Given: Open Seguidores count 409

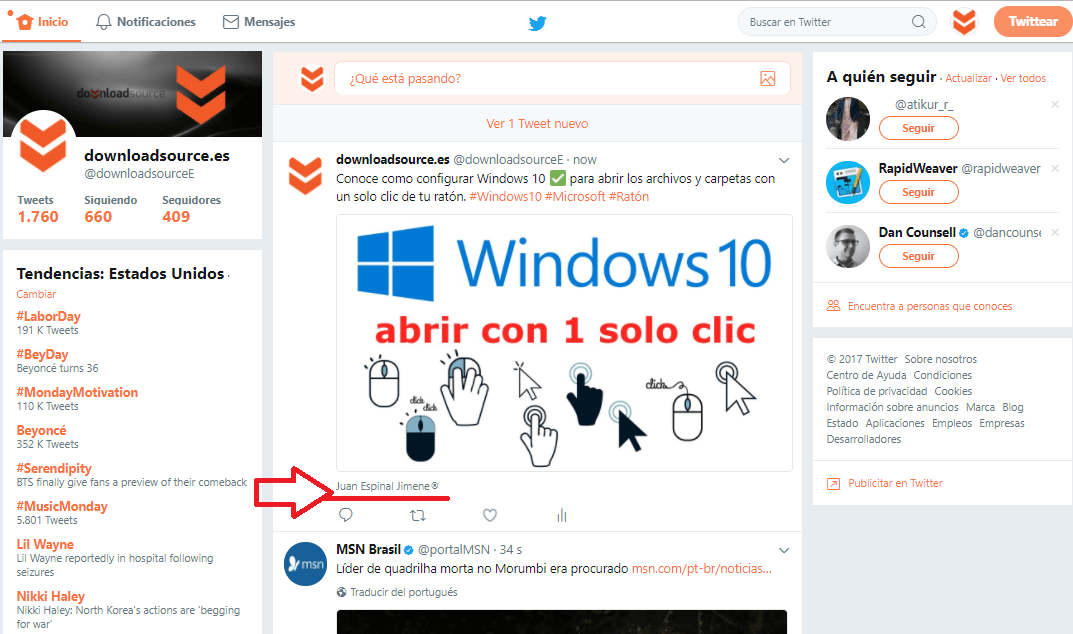Looking at the screenshot, I should coord(191,210).
